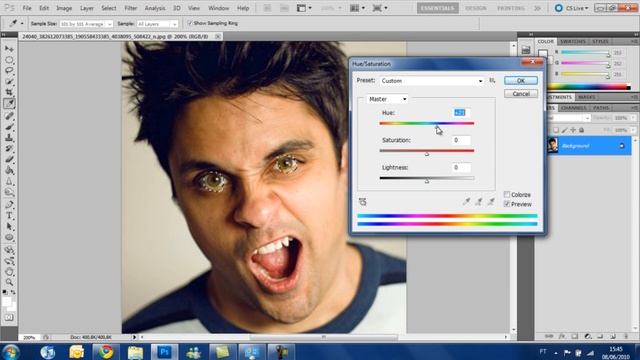Select the Pen tool
This screenshot has width=640, height=360.
click(x=9, y=204)
